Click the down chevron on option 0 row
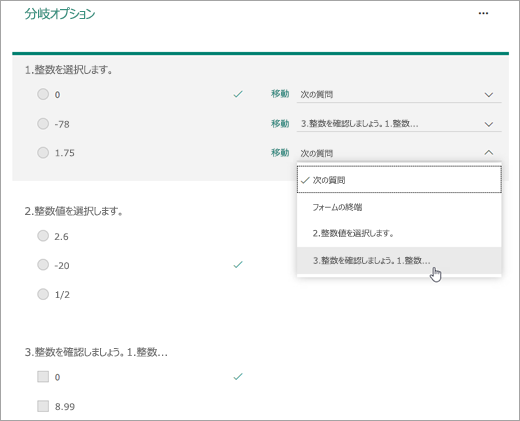 (x=489, y=95)
